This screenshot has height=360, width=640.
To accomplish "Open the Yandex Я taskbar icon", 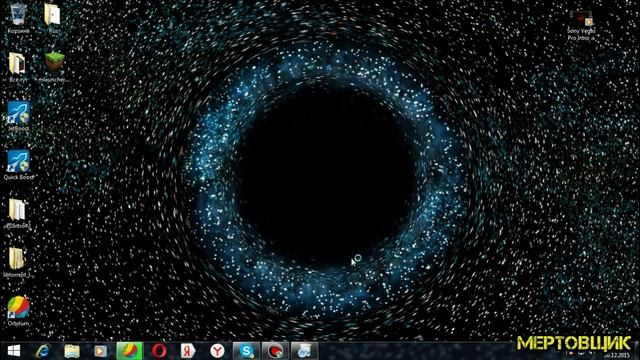I will (x=188, y=351).
